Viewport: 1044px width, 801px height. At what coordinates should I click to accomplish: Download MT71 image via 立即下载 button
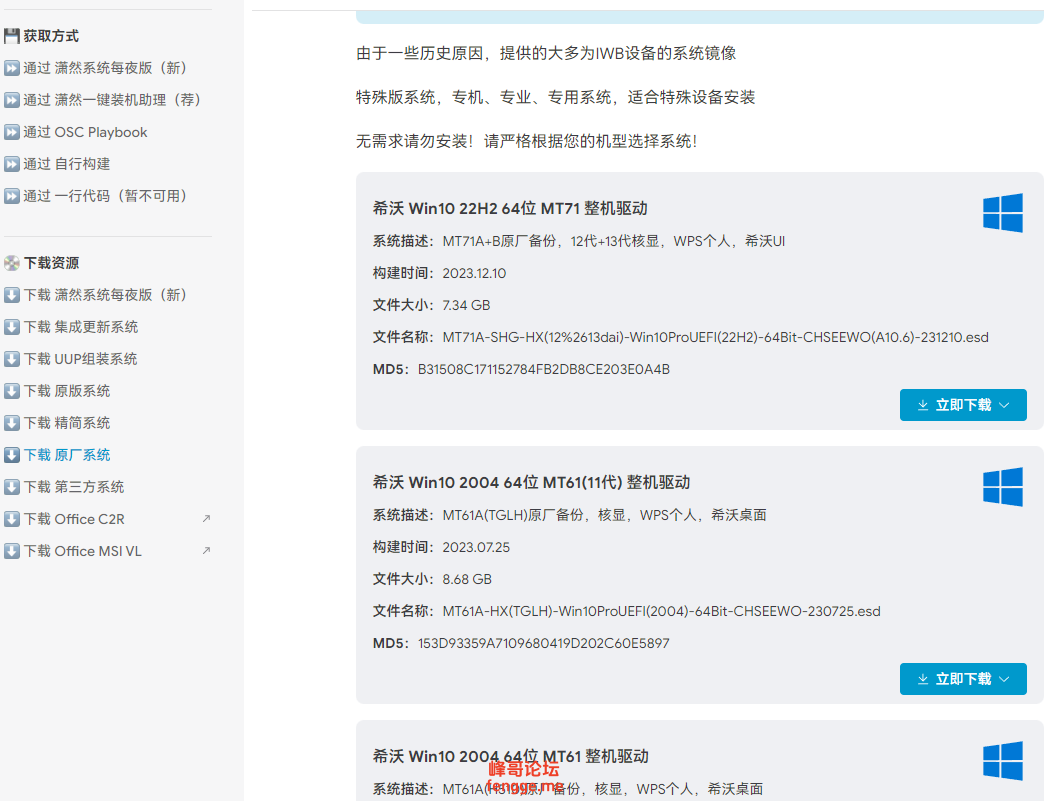[x=963, y=405]
